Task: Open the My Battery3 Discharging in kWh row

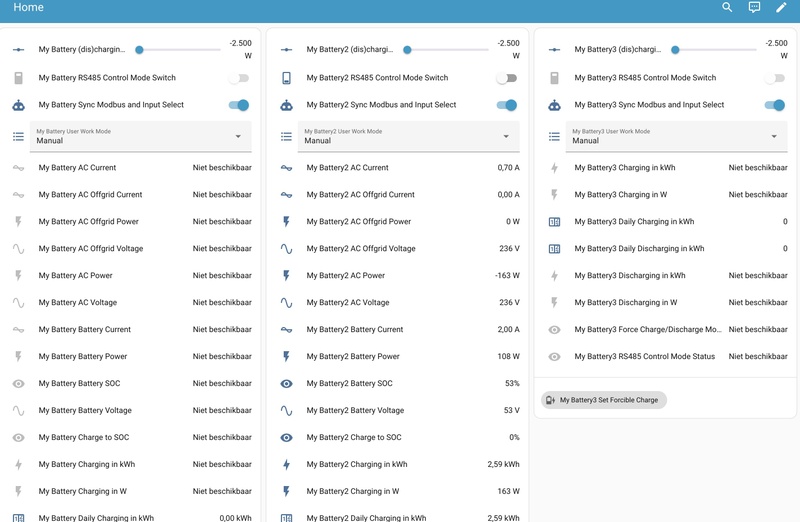Action: [x=668, y=276]
